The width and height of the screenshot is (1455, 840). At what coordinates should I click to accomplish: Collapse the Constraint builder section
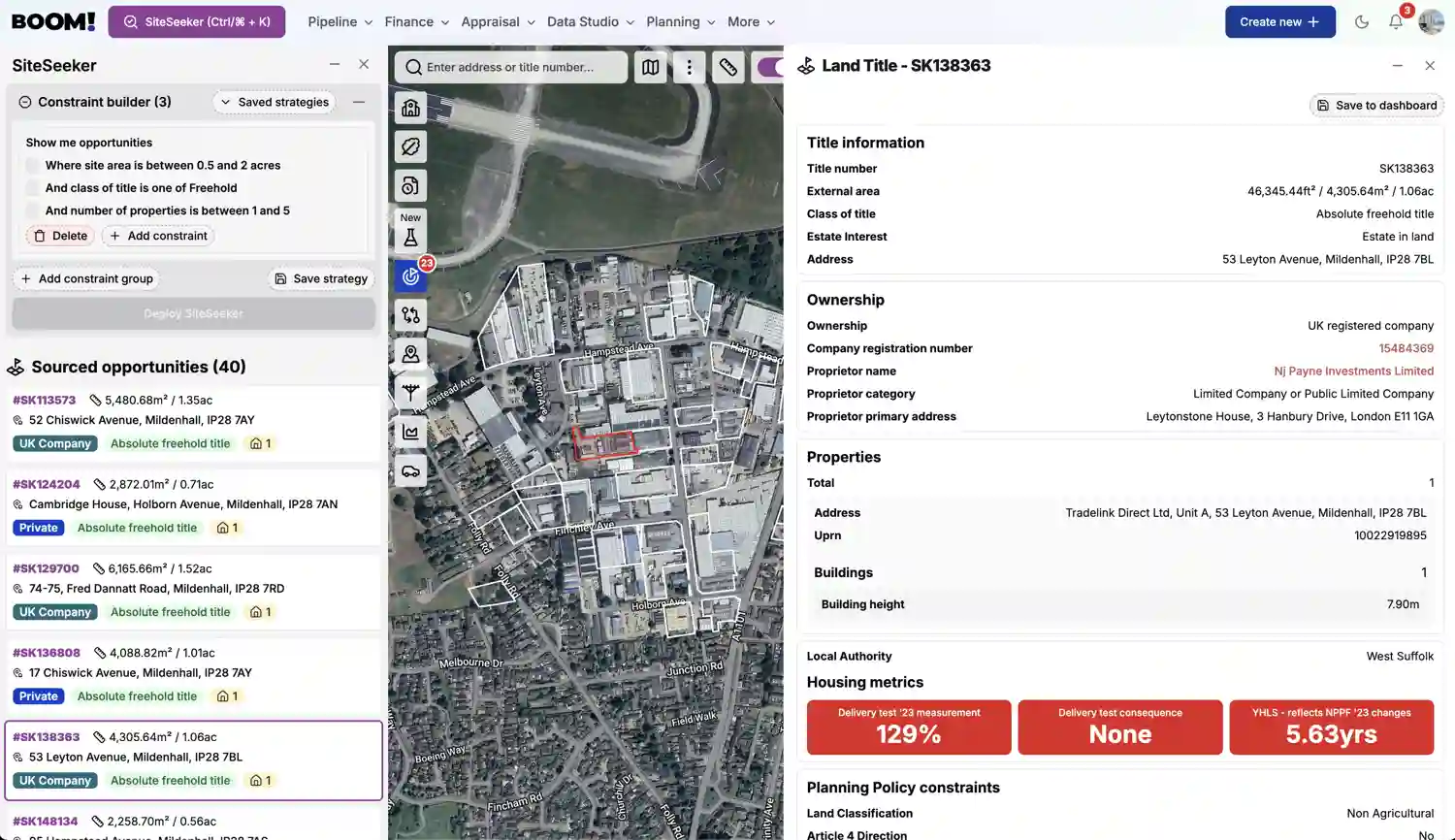coord(25,102)
